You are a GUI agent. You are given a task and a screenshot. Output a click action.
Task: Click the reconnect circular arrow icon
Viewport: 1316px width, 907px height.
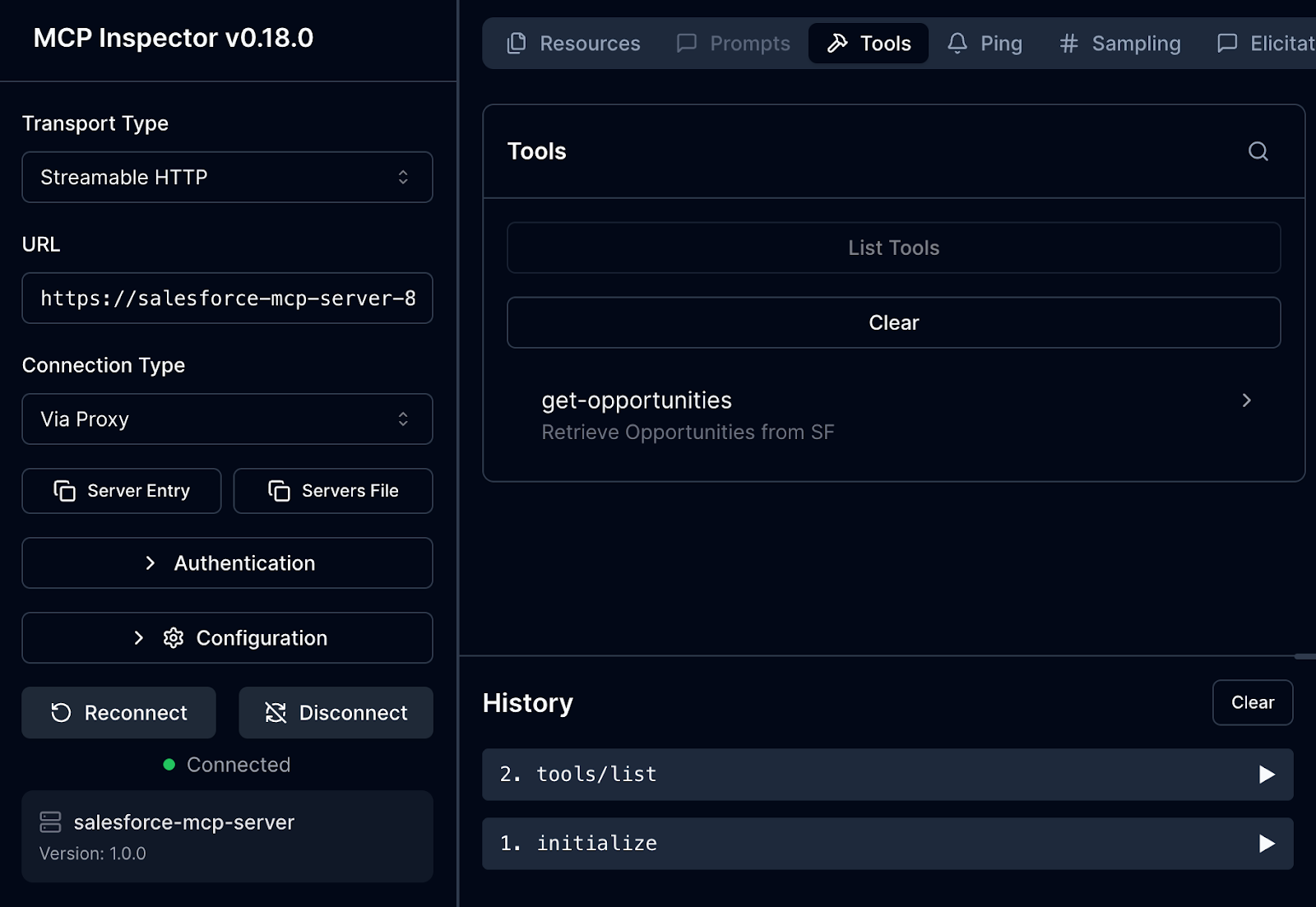coord(60,712)
